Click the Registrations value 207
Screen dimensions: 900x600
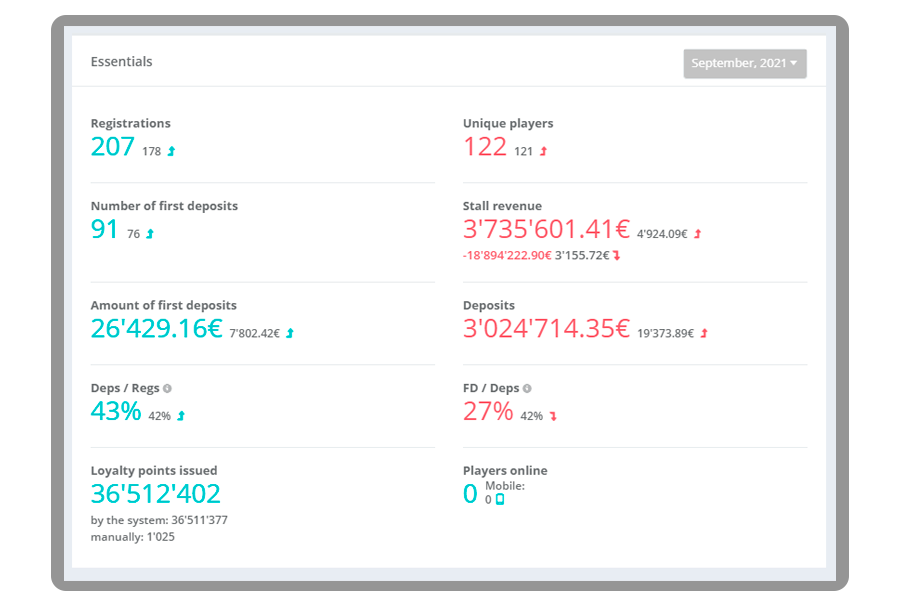tap(114, 146)
